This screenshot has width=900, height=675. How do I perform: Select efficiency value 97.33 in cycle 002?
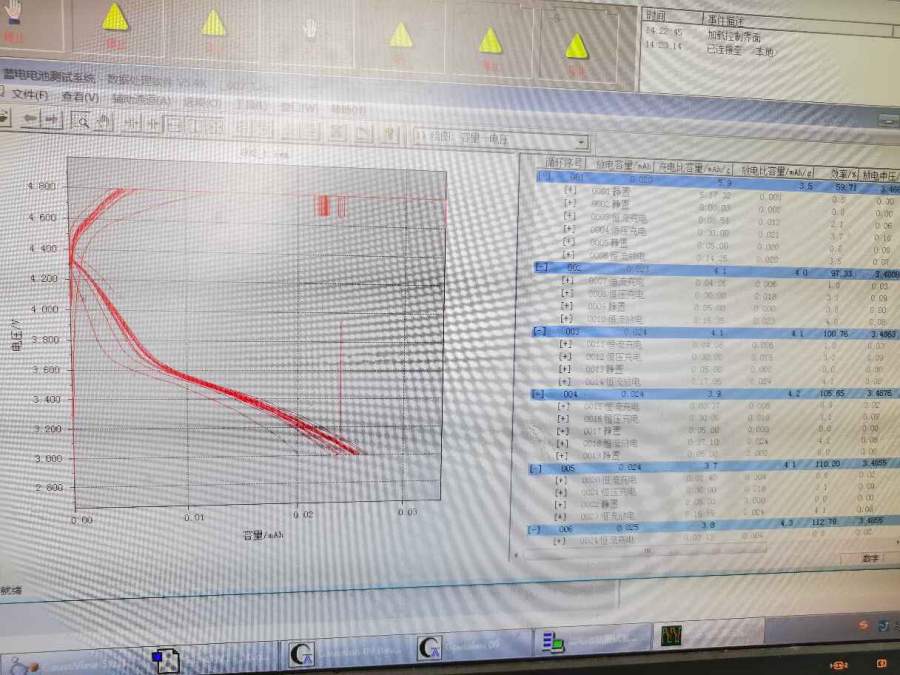point(841,274)
